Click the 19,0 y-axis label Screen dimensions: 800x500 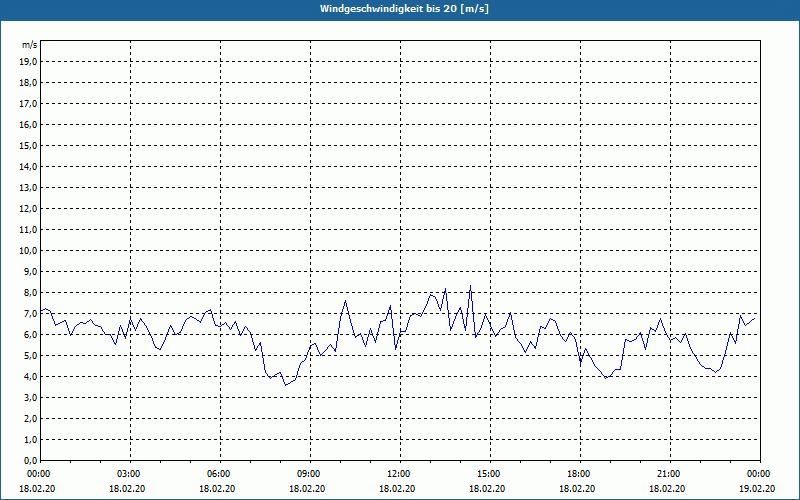tap(29, 62)
